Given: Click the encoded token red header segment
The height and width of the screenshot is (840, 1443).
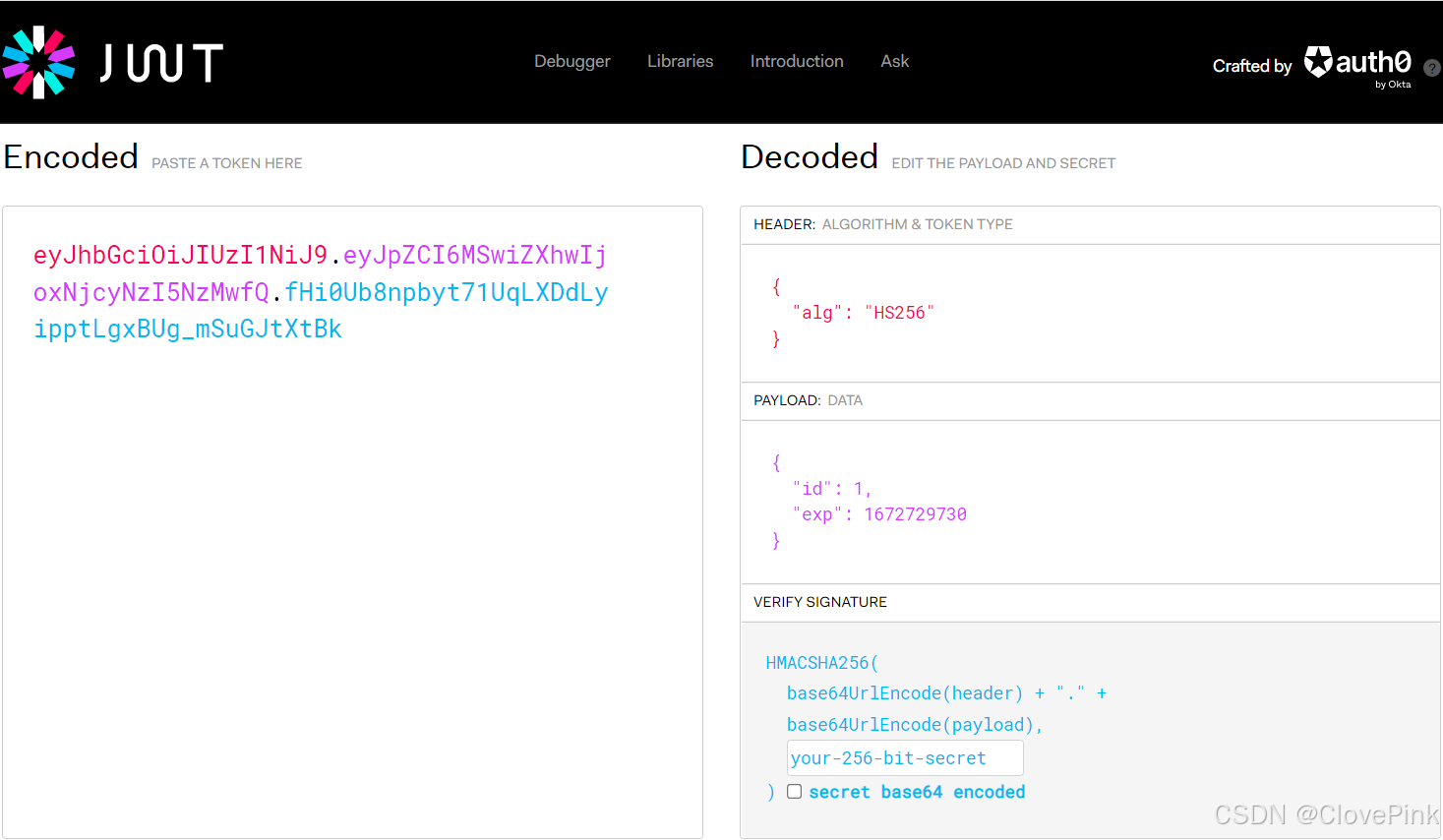Looking at the screenshot, I should tap(180, 256).
